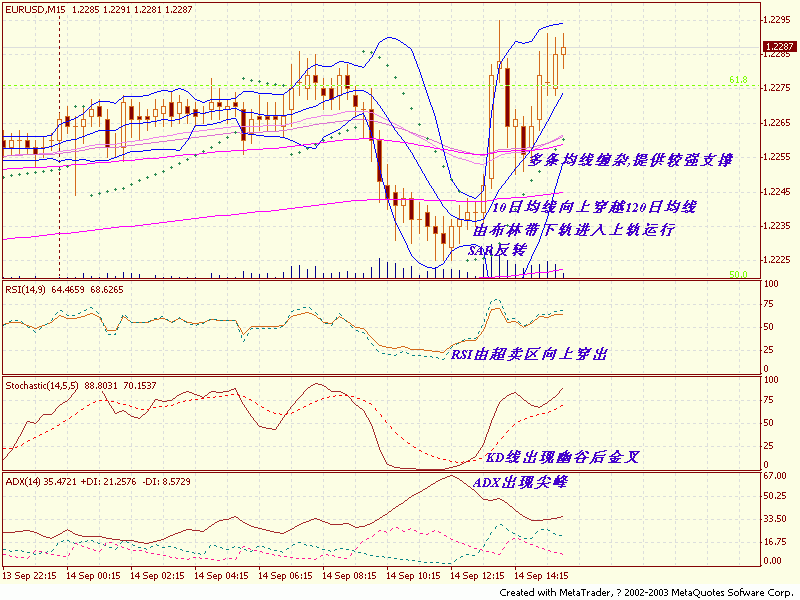800x600 pixels.
Task: Click the SAR反转 annotation
Action: [x=497, y=250]
